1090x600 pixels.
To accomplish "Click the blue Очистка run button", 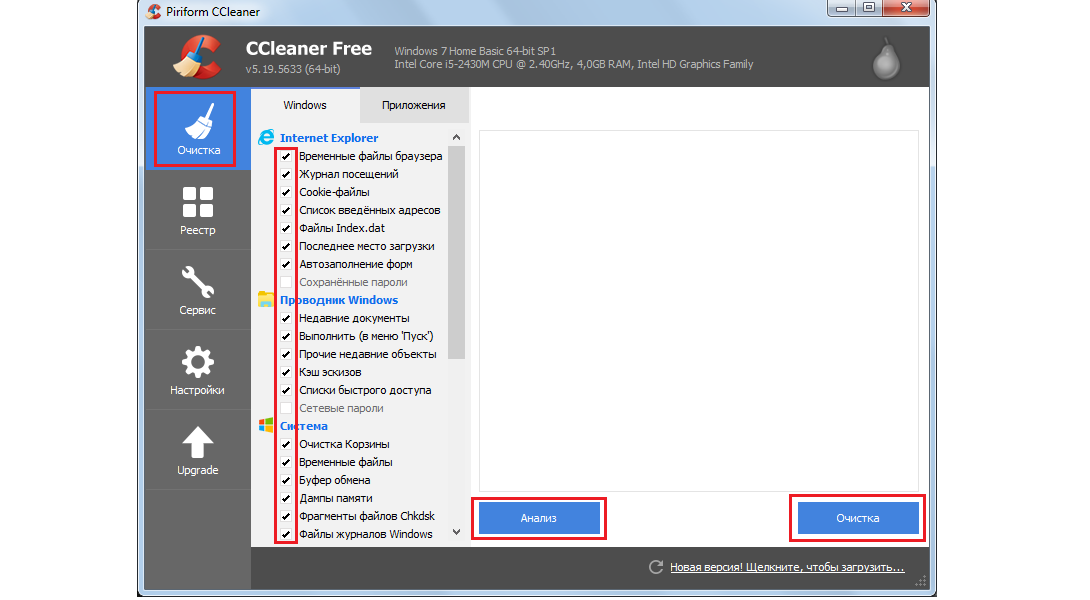I will coord(858,519).
